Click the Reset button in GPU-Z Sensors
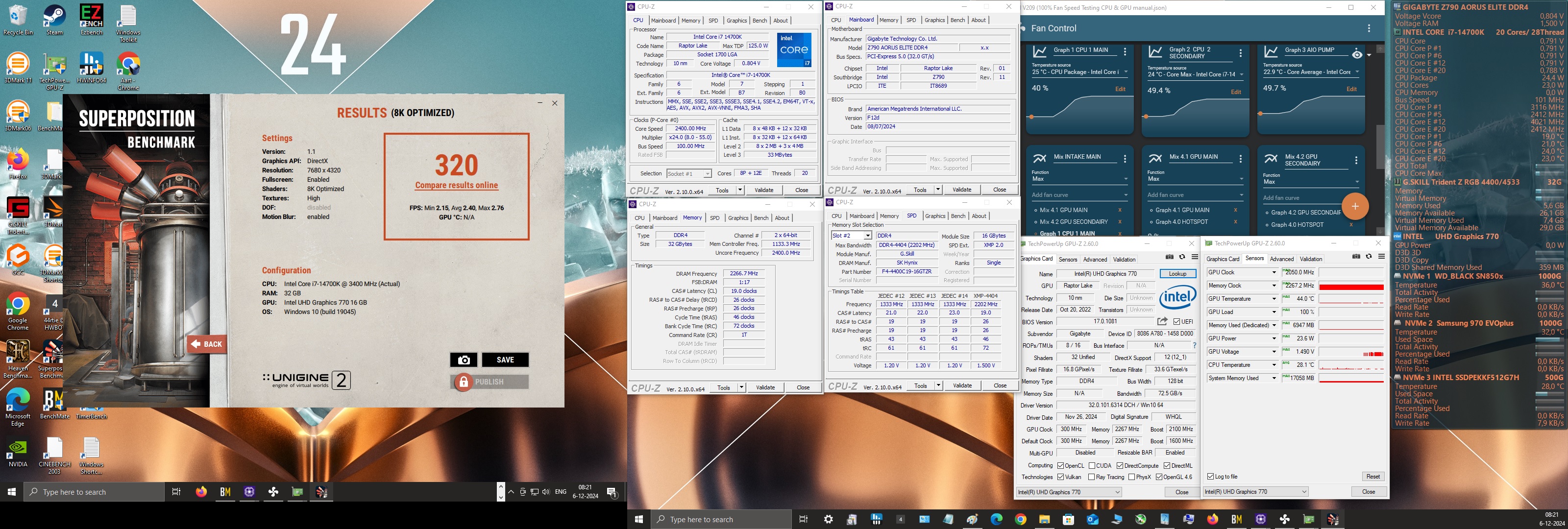Viewport: 1568px width, 529px height. point(1372,477)
